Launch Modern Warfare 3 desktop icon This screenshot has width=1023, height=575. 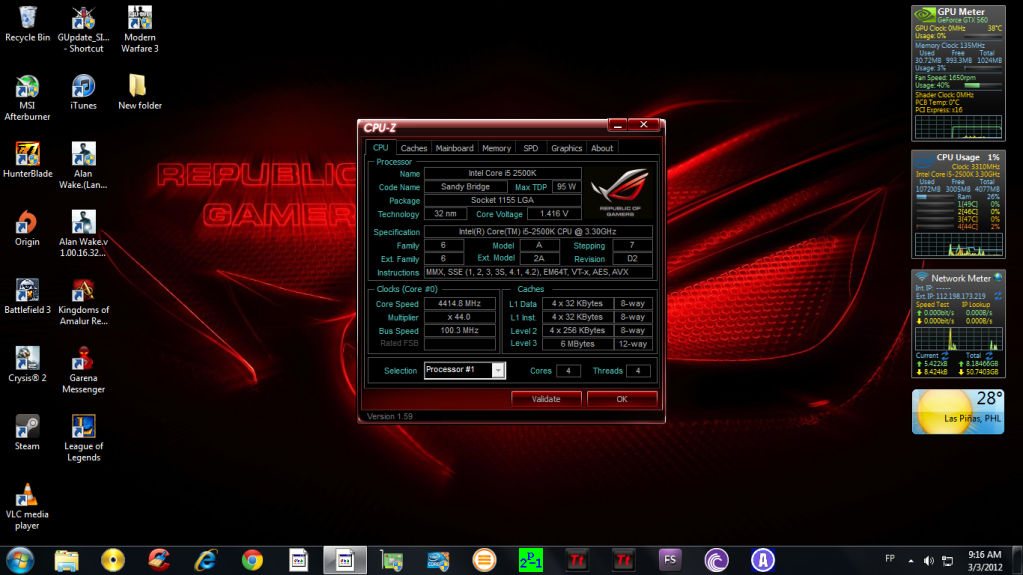click(140, 29)
